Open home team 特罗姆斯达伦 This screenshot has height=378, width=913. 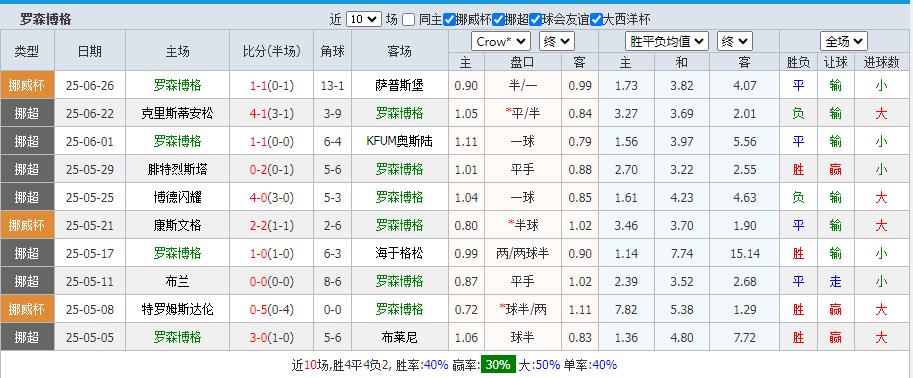coord(178,309)
